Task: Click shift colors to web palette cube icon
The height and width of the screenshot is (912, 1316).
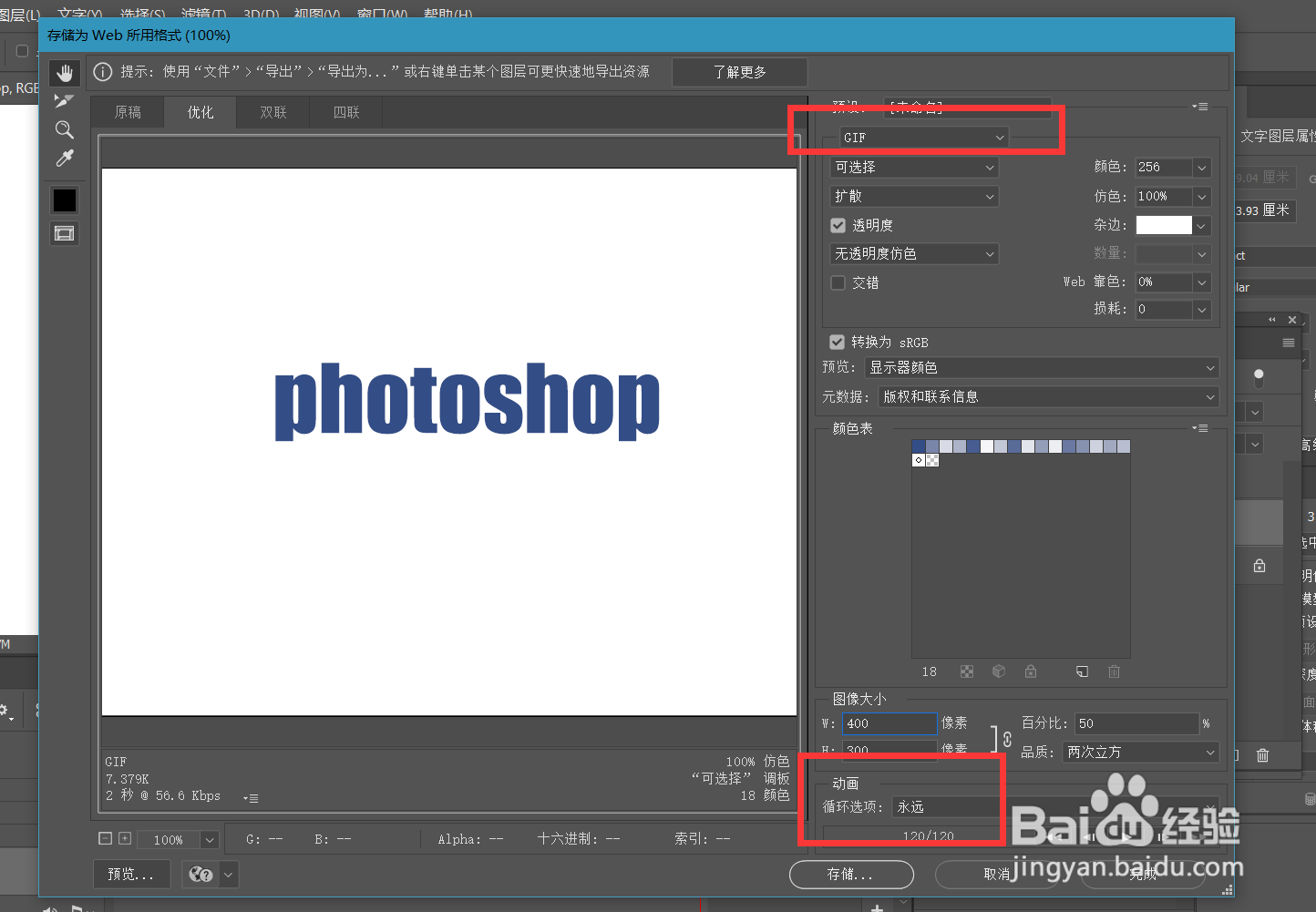Action: [x=998, y=671]
